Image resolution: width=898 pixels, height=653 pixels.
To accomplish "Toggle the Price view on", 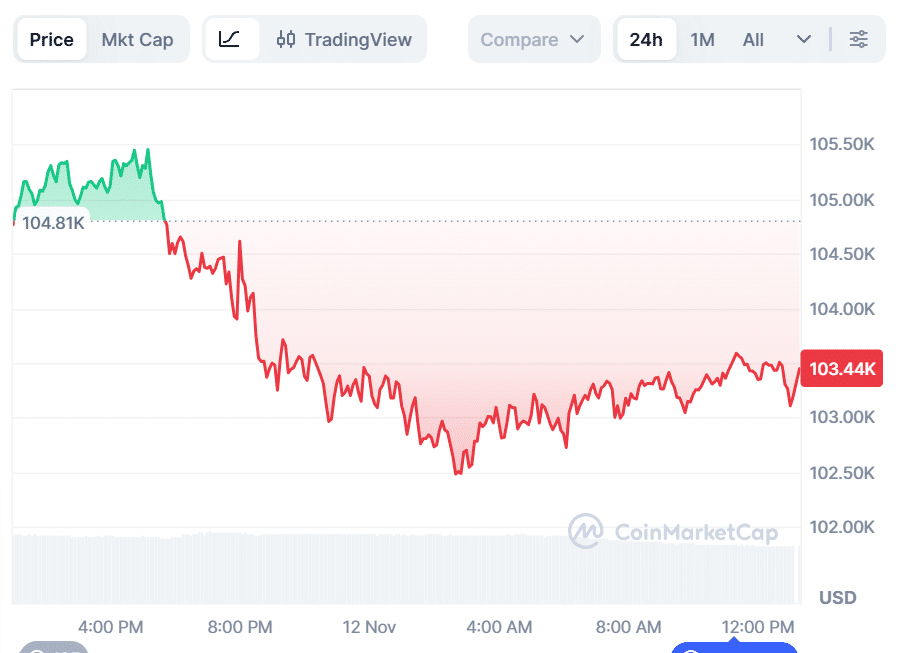I will pos(51,39).
